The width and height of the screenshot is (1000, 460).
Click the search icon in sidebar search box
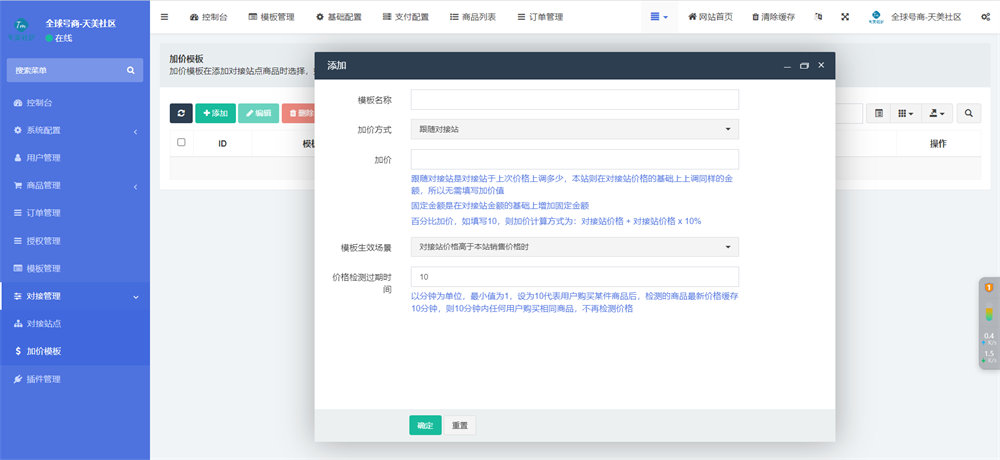130,70
